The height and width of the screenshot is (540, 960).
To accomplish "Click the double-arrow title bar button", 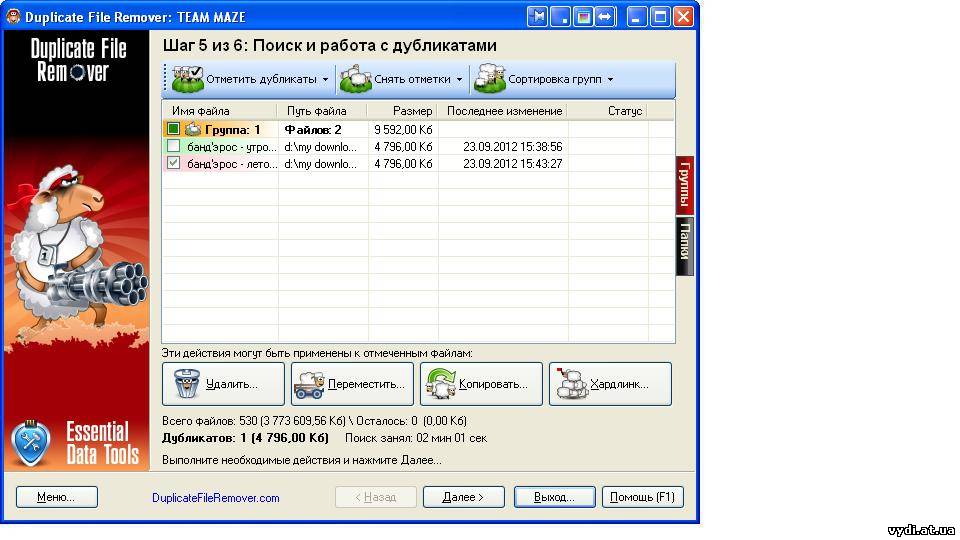I will (x=605, y=17).
